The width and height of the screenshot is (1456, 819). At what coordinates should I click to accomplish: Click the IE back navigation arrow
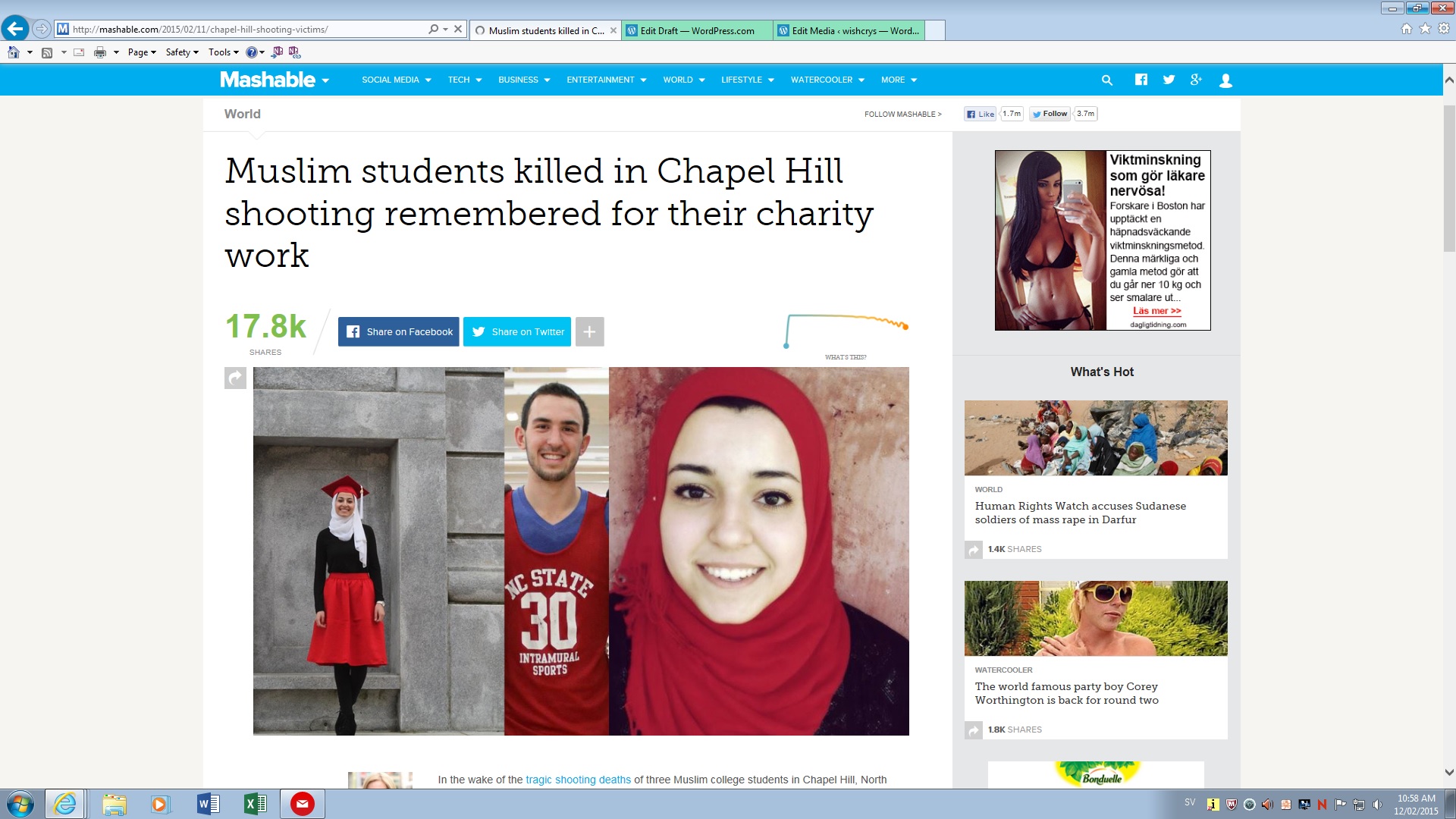(15, 29)
